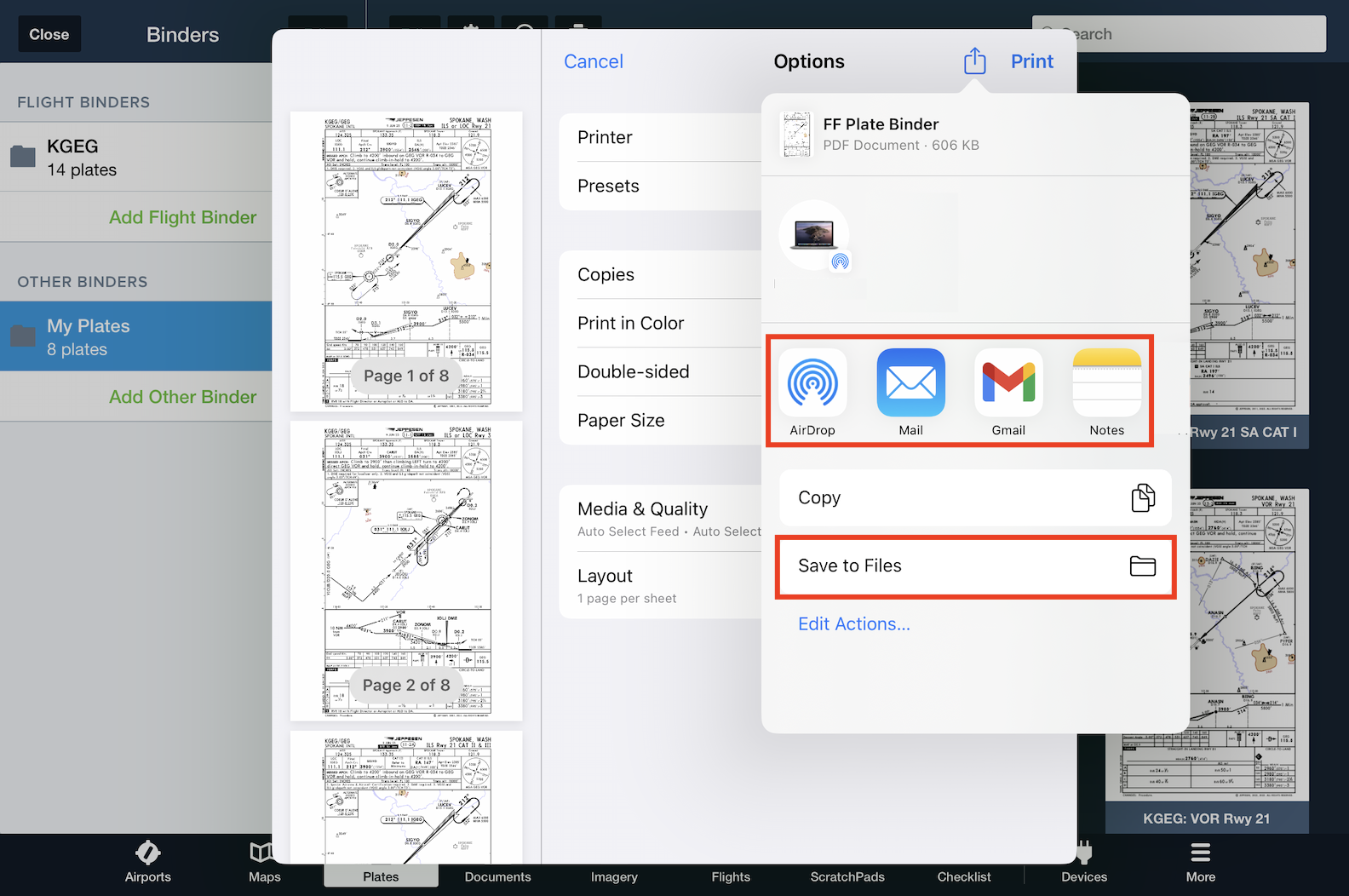Select the Page 1 of 8 preview
This screenshot has width=1349, height=896.
406,261
